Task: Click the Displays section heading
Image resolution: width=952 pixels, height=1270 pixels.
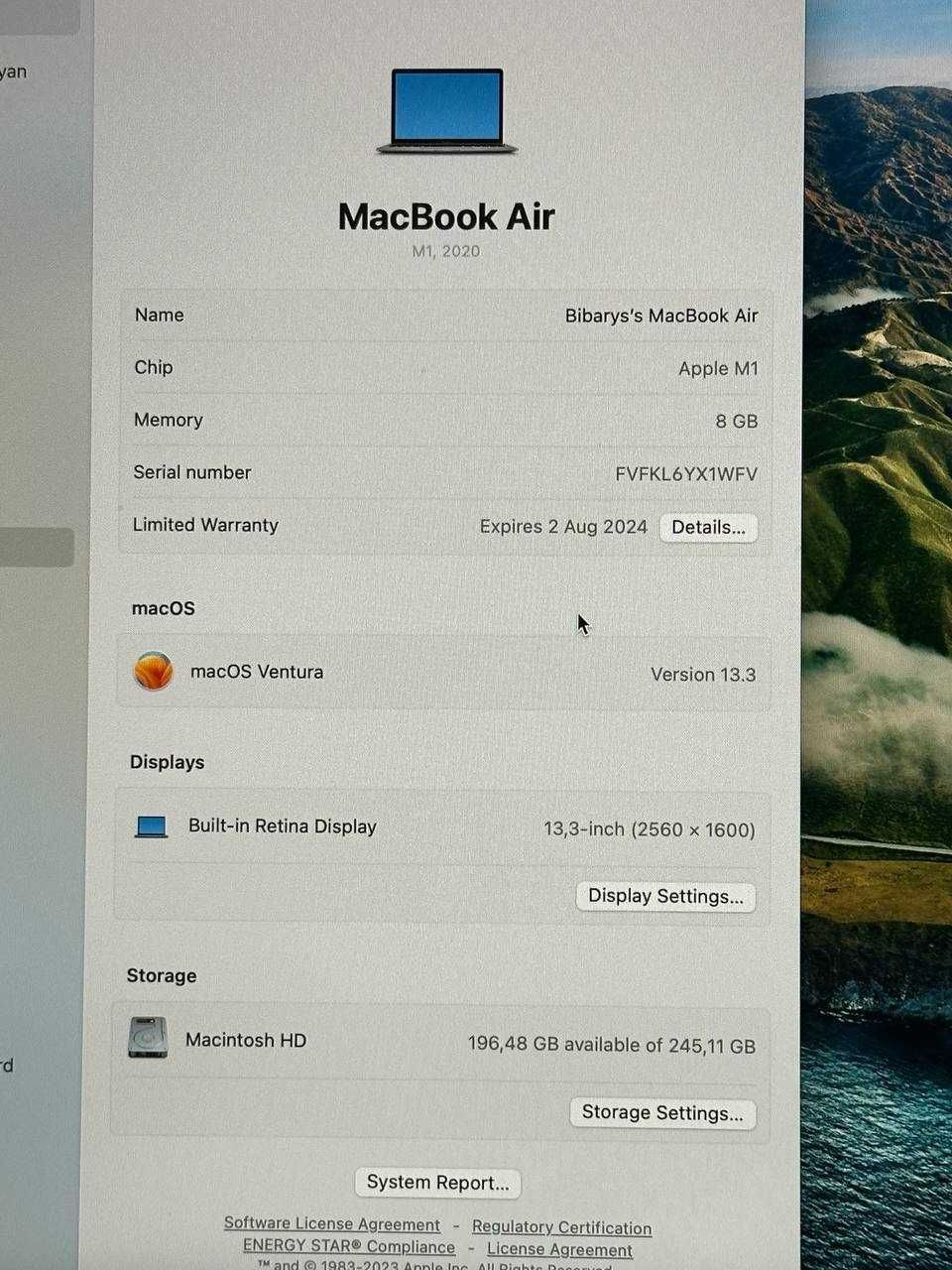Action: point(167,762)
